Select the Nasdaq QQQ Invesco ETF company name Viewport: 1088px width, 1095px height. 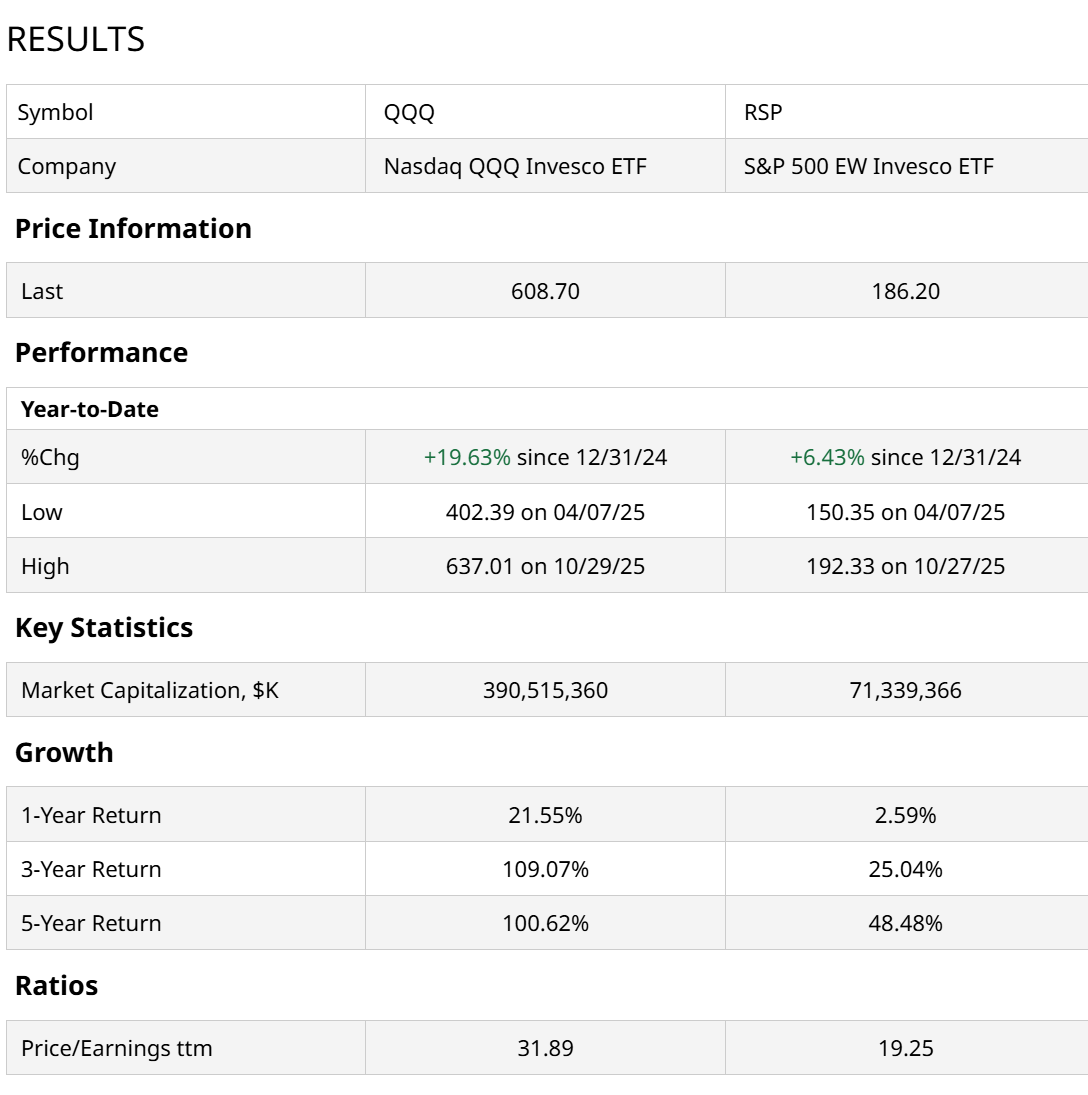tap(515, 166)
